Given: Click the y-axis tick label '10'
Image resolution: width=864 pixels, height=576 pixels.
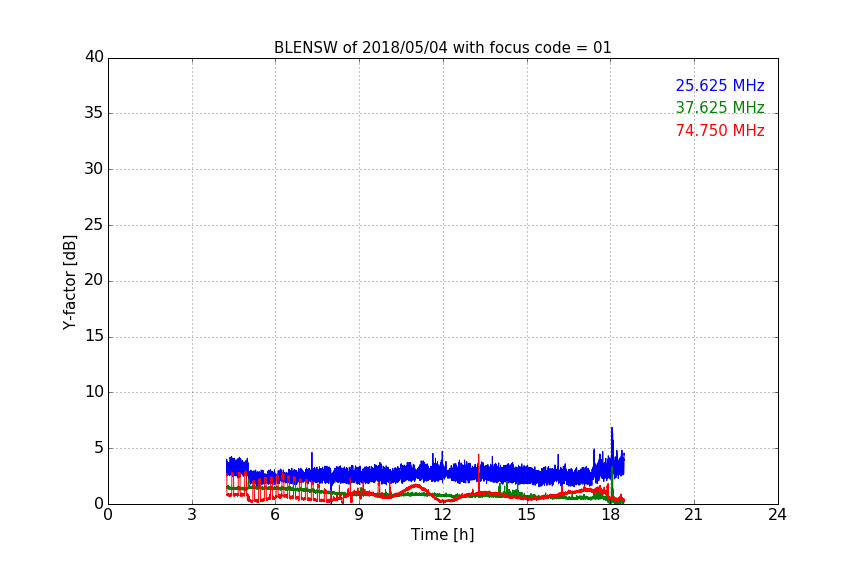Looking at the screenshot, I should coord(94,392).
